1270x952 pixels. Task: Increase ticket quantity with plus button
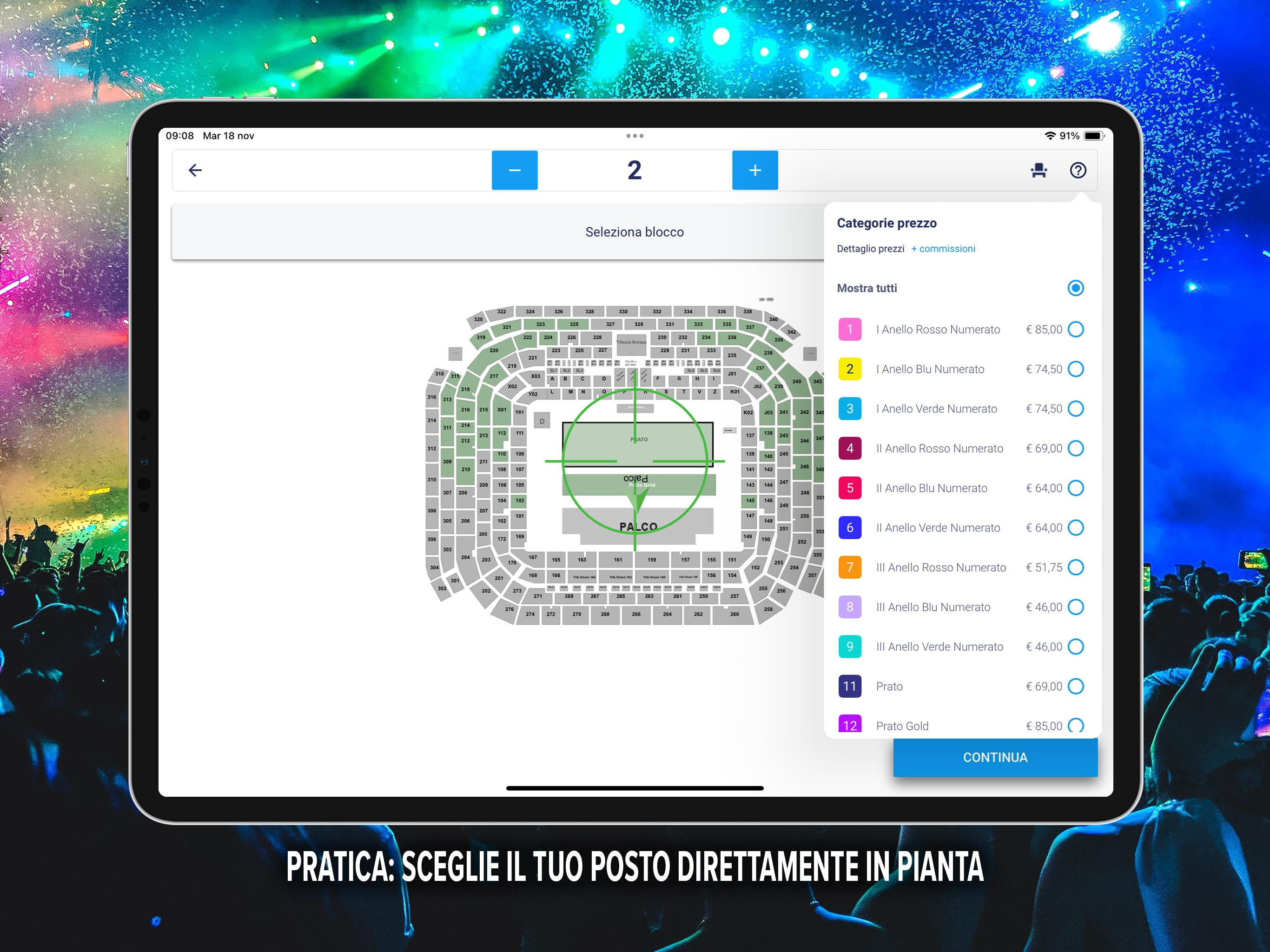coord(755,170)
